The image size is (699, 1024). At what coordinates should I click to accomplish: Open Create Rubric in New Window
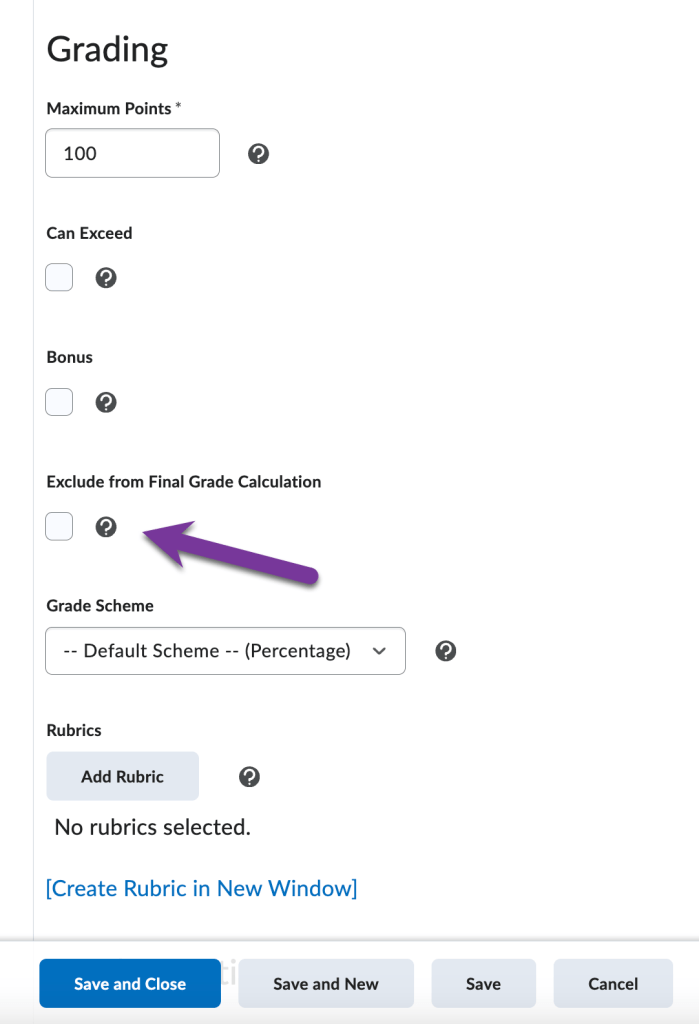(x=201, y=888)
